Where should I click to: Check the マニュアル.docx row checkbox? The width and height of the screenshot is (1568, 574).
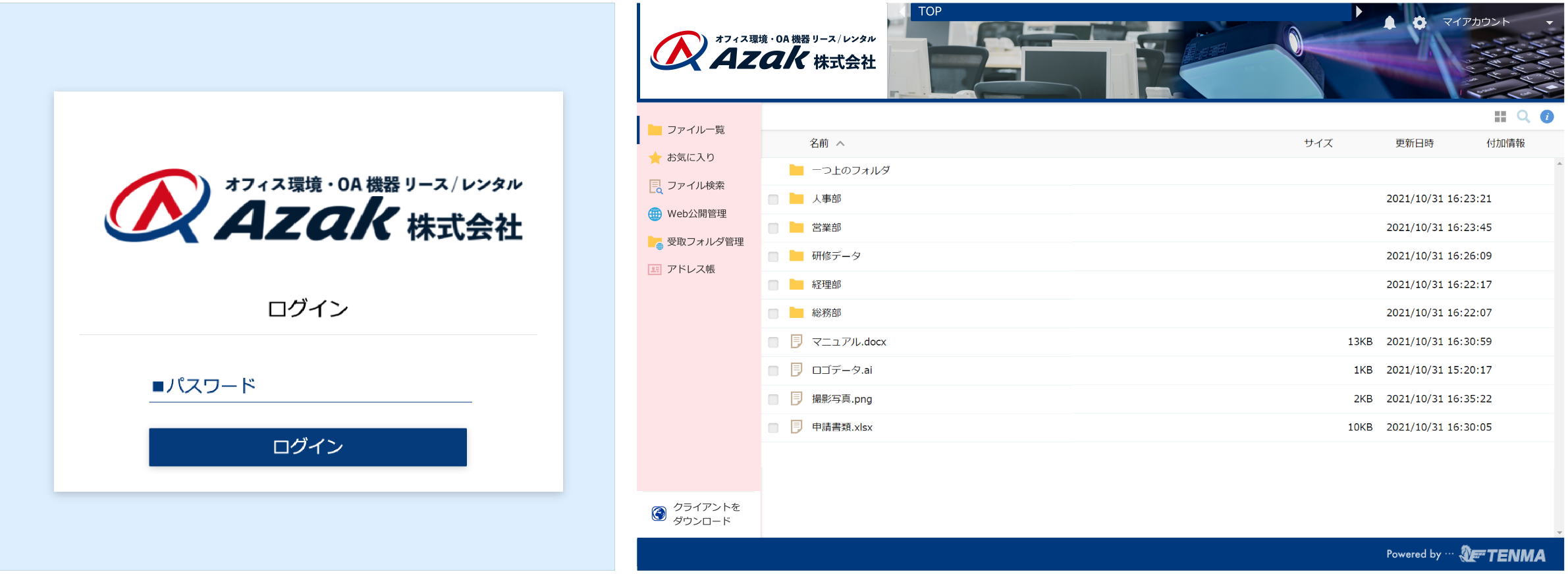point(773,342)
